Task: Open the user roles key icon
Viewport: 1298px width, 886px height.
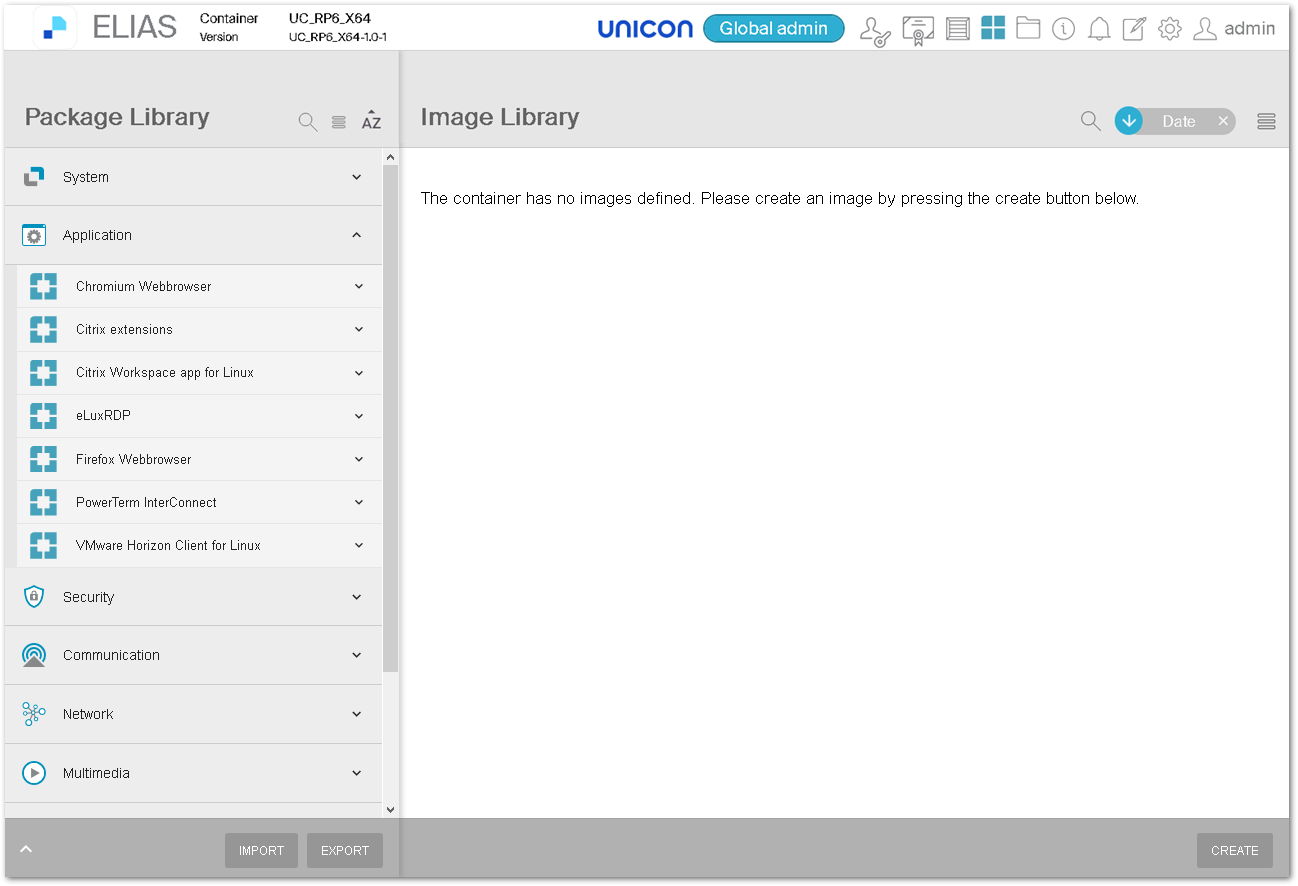Action: [875, 30]
